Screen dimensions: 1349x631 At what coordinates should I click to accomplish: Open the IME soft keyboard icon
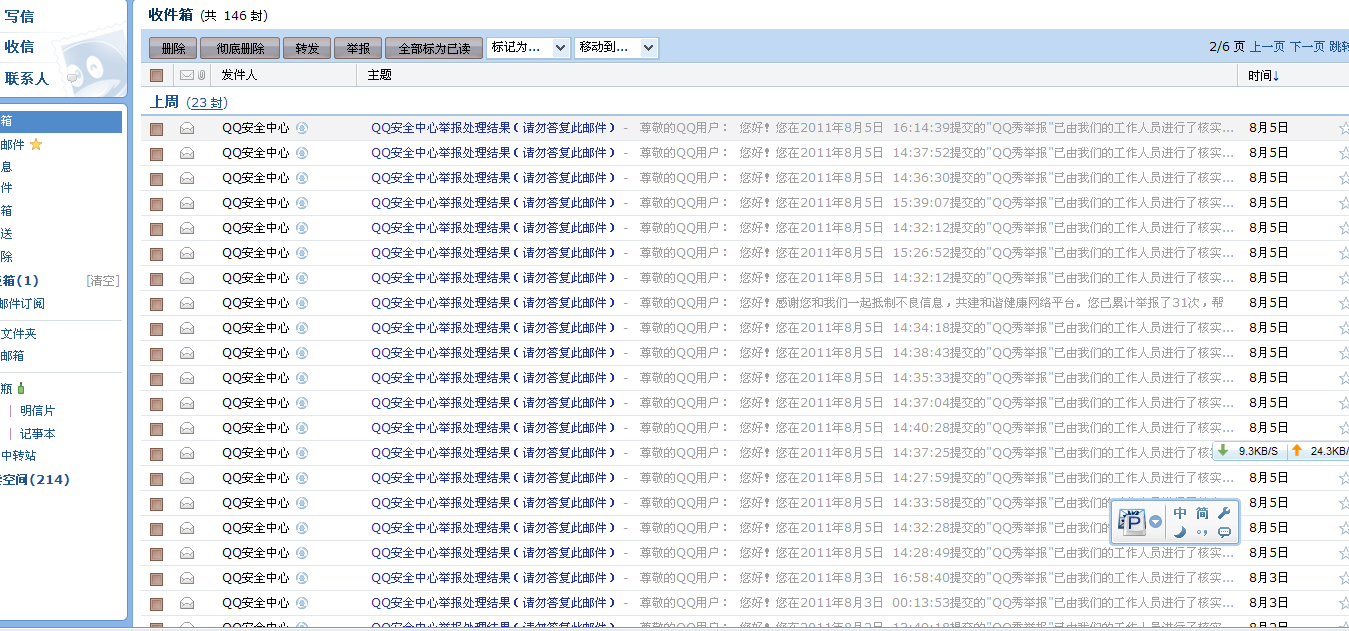tap(1225, 532)
